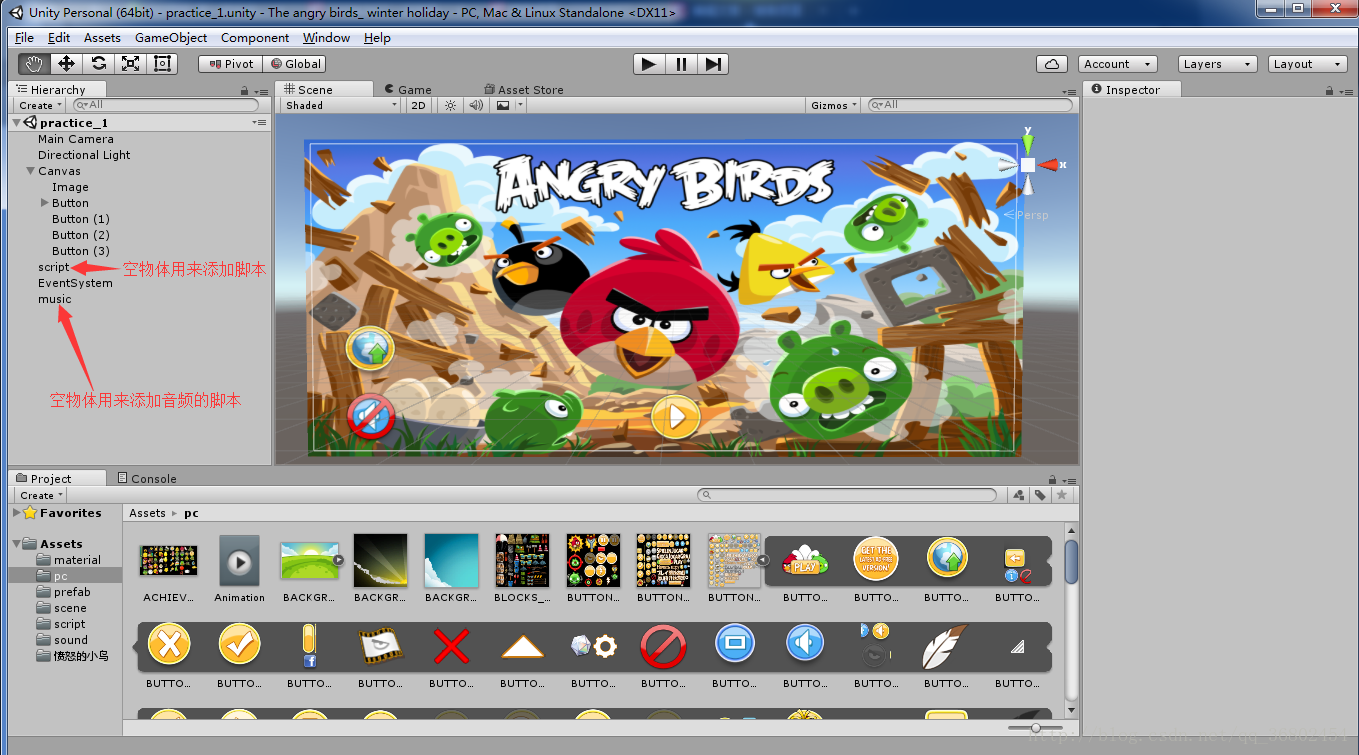Image resolution: width=1359 pixels, height=755 pixels.
Task: Toggle scene effects image icon
Action: [x=503, y=105]
